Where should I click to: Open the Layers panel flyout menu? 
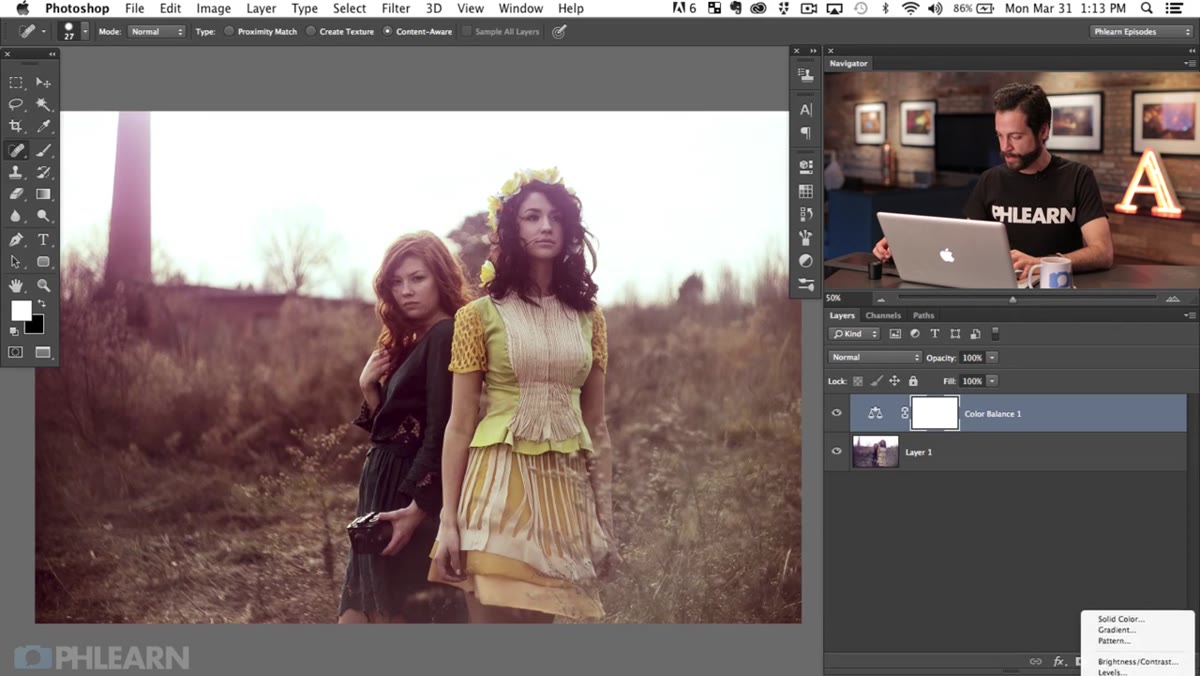point(1189,315)
